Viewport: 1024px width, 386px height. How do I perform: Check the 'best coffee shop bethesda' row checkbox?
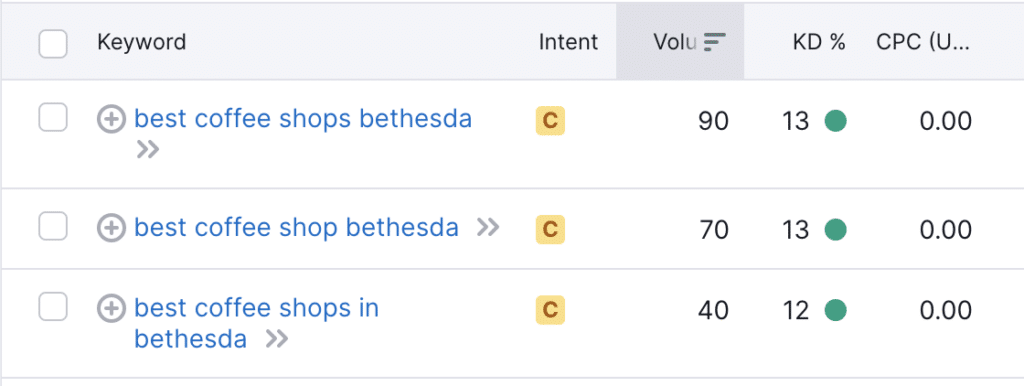[53, 226]
